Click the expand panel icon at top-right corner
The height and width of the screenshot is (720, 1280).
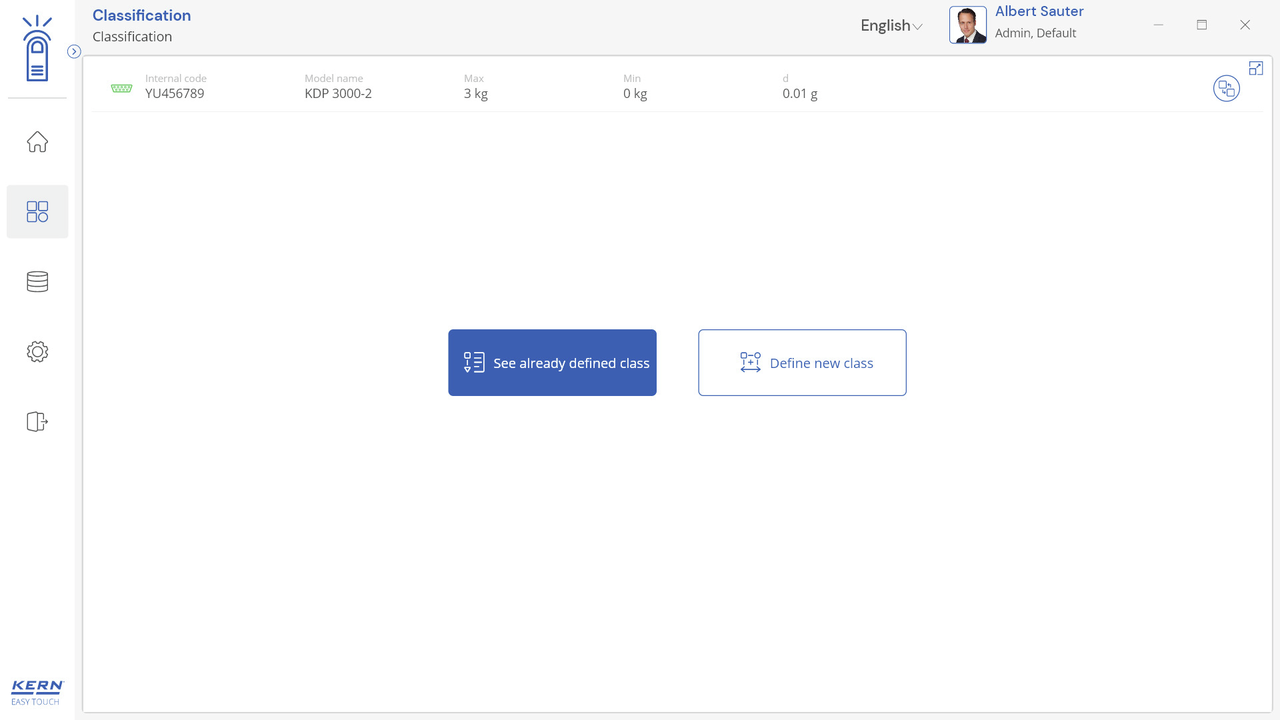coord(1256,68)
